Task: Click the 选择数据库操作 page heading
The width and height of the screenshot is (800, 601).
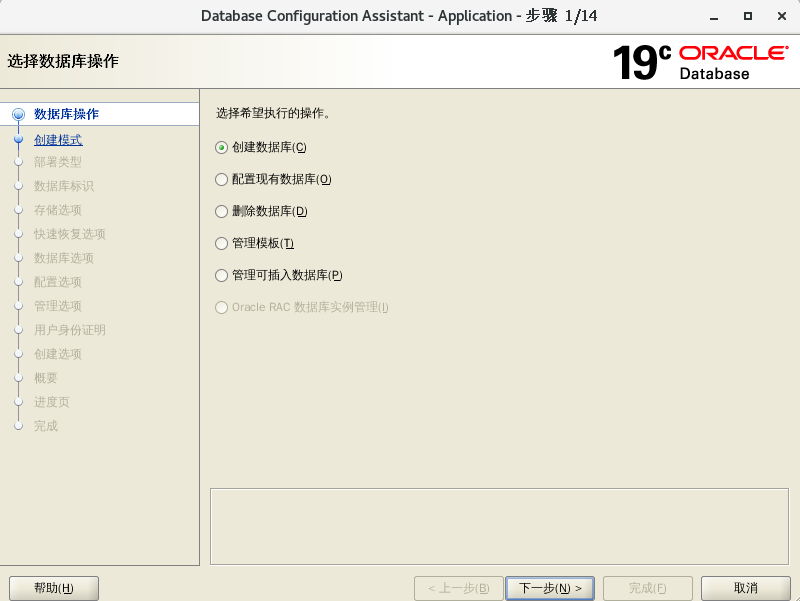Action: point(63,61)
